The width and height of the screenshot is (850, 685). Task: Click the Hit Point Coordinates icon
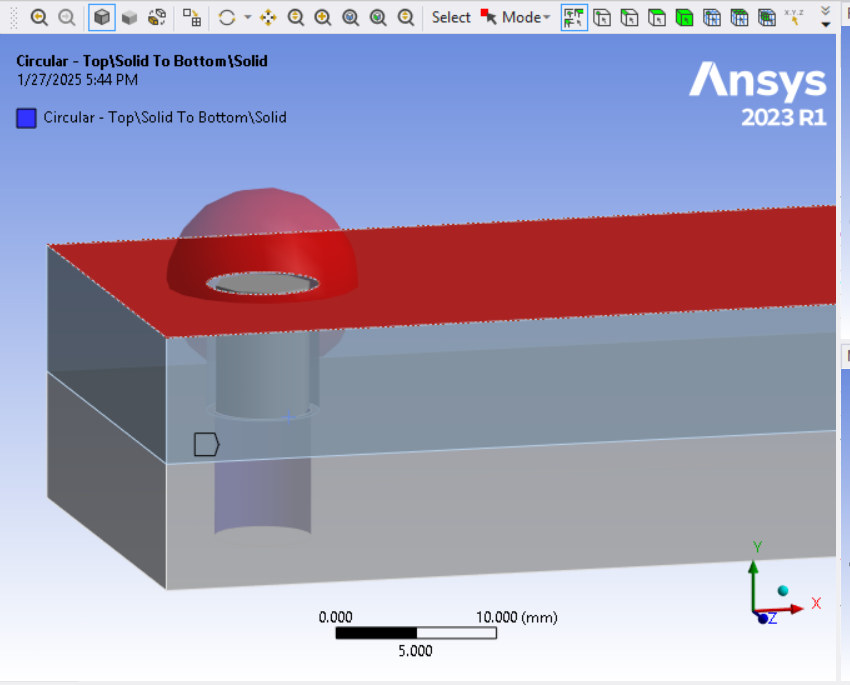(x=794, y=17)
